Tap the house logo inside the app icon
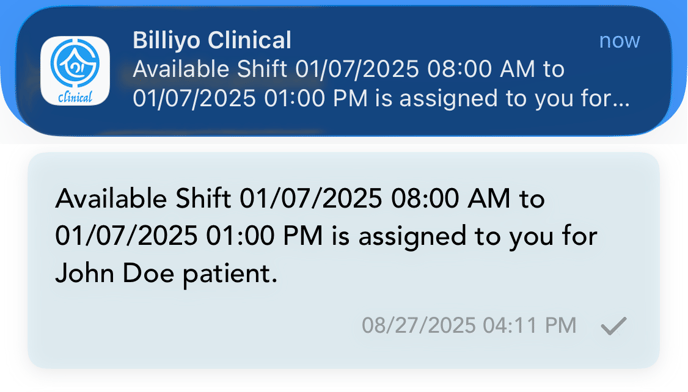 pos(75,62)
